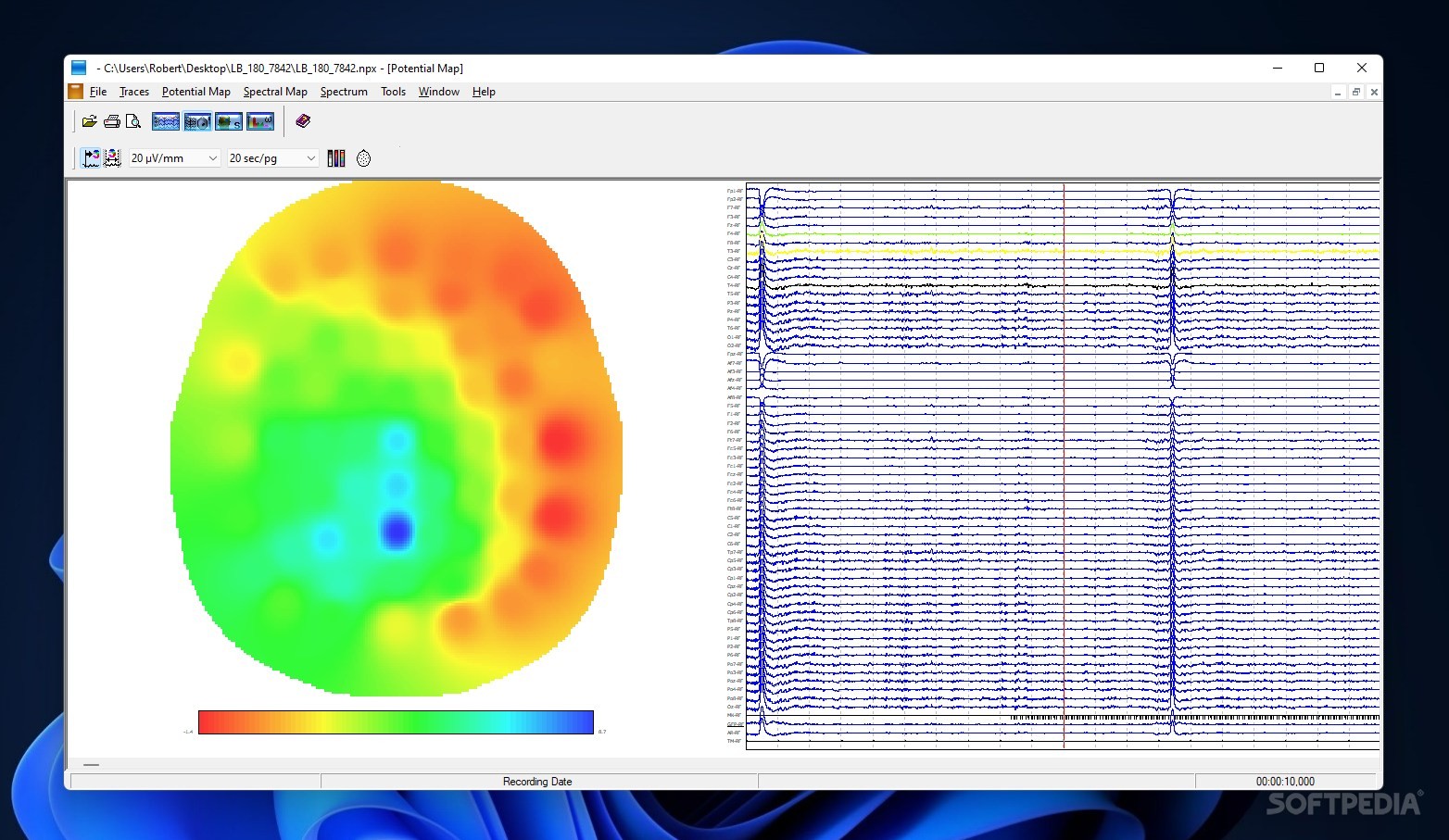Minimize the inner Potential Map document window
Screen dimensions: 1449x840
click(x=1338, y=93)
